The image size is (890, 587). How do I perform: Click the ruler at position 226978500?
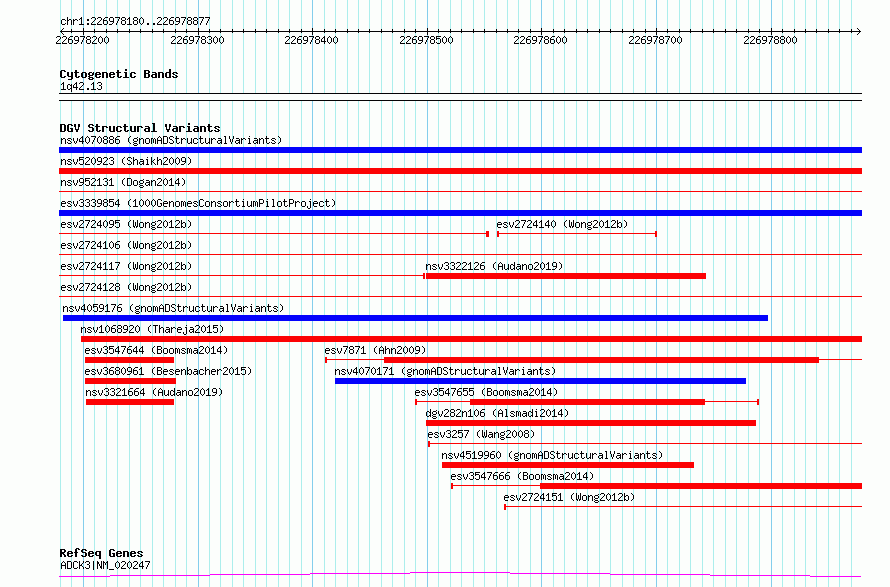click(x=426, y=40)
